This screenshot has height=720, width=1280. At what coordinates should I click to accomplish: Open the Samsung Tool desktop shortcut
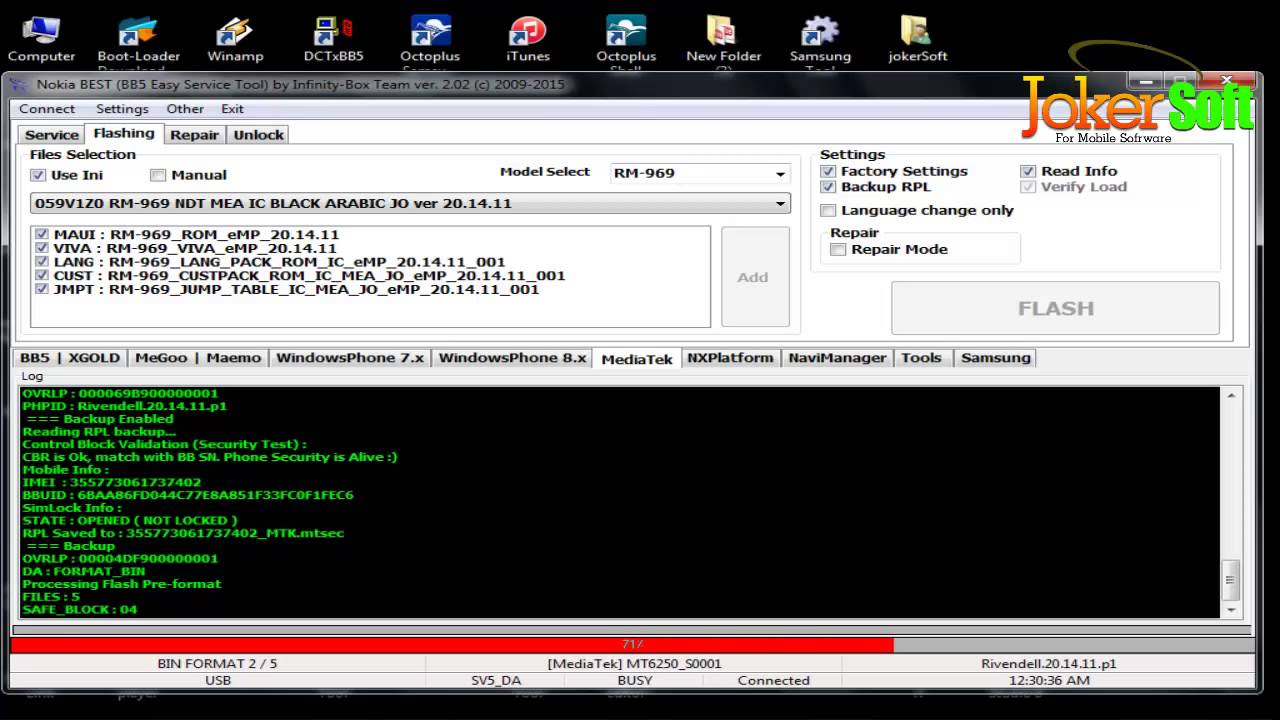[820, 38]
